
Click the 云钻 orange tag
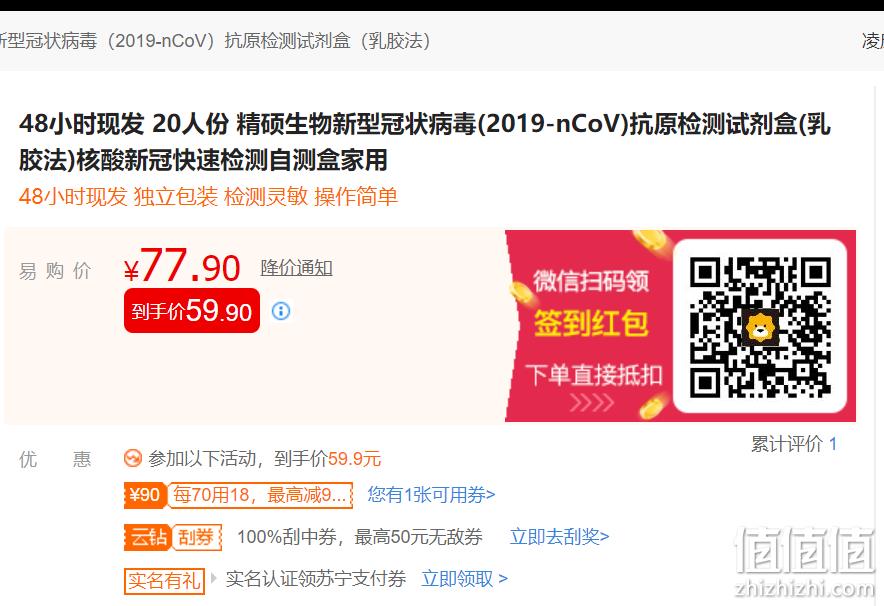point(147,537)
